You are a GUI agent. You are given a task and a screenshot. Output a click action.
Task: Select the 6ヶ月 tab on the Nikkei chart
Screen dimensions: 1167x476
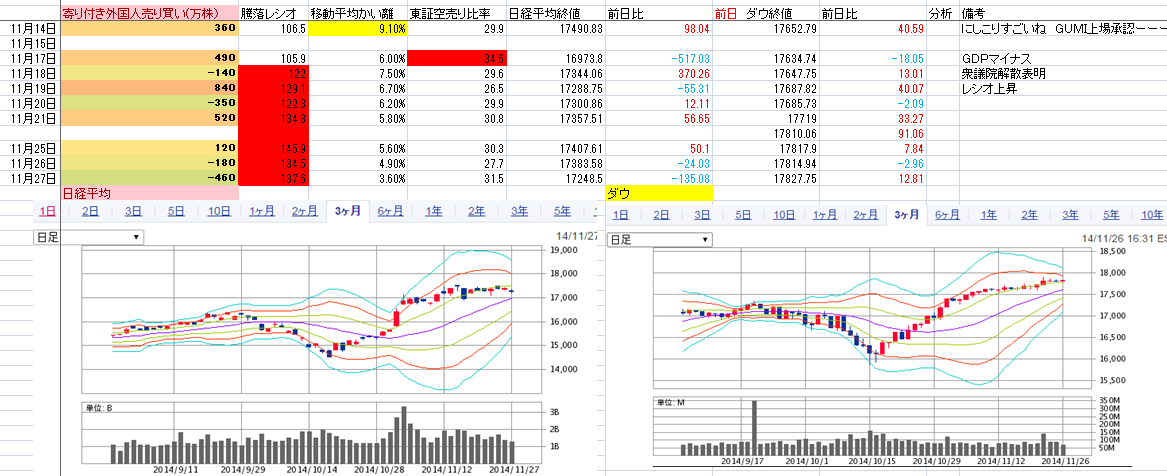click(x=391, y=211)
